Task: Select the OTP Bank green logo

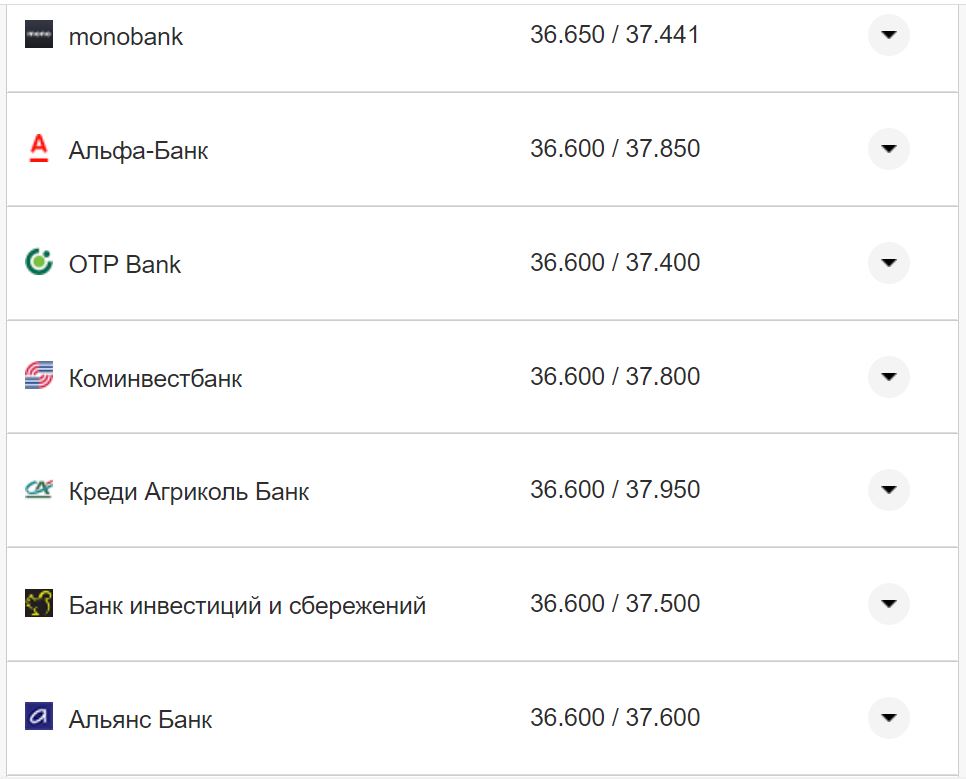Action: point(38,263)
